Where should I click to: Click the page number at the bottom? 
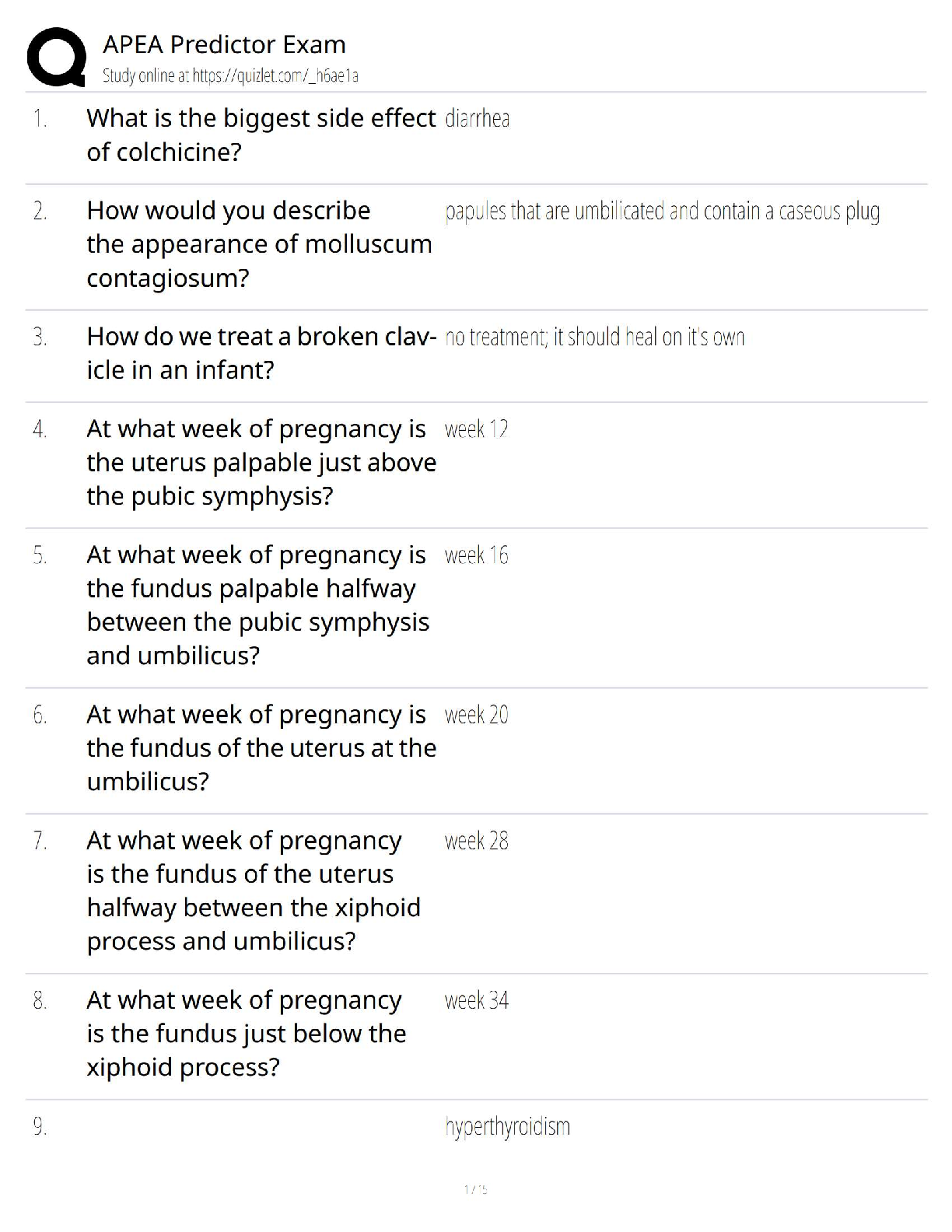475,1189
